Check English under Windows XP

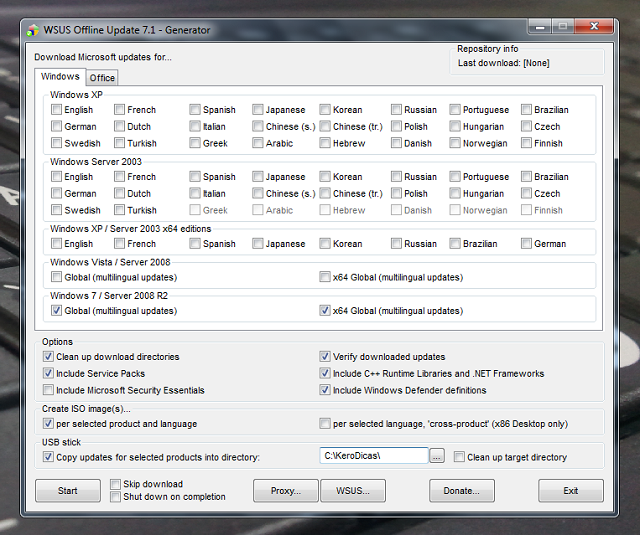tap(56, 109)
